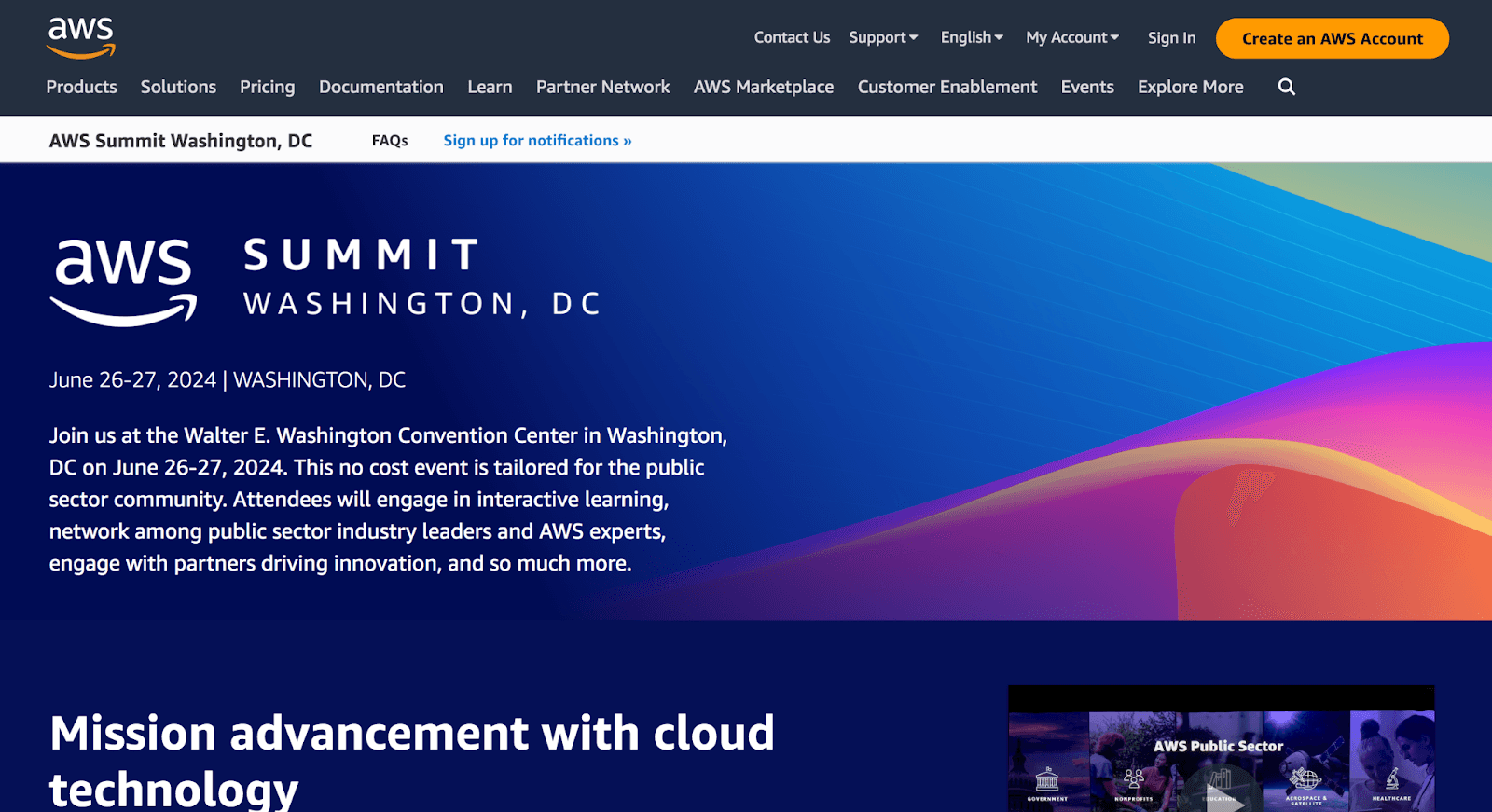Click the Contact Us link

pyautogui.click(x=792, y=37)
